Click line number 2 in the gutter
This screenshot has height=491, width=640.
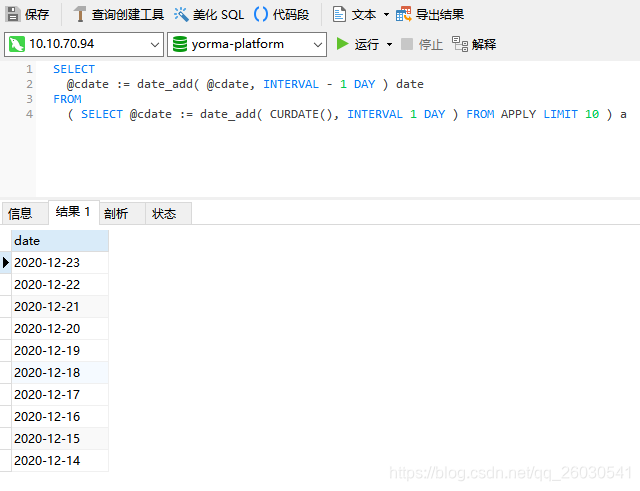pos(29,84)
